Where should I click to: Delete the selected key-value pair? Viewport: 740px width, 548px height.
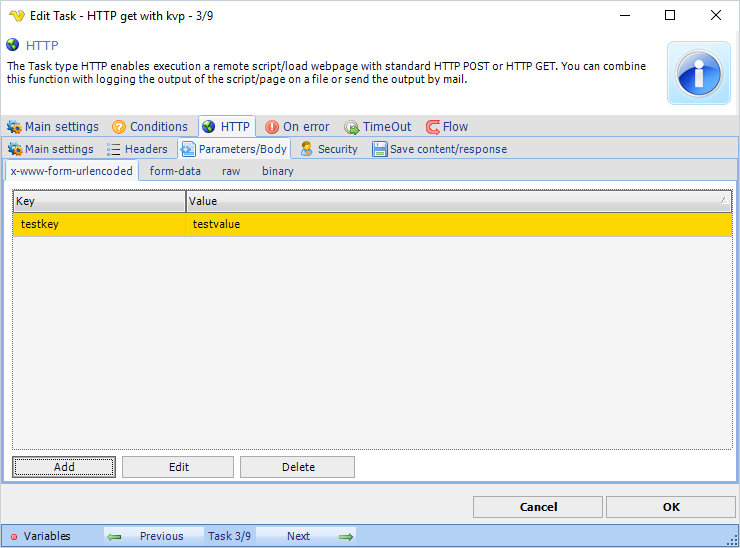[x=297, y=467]
